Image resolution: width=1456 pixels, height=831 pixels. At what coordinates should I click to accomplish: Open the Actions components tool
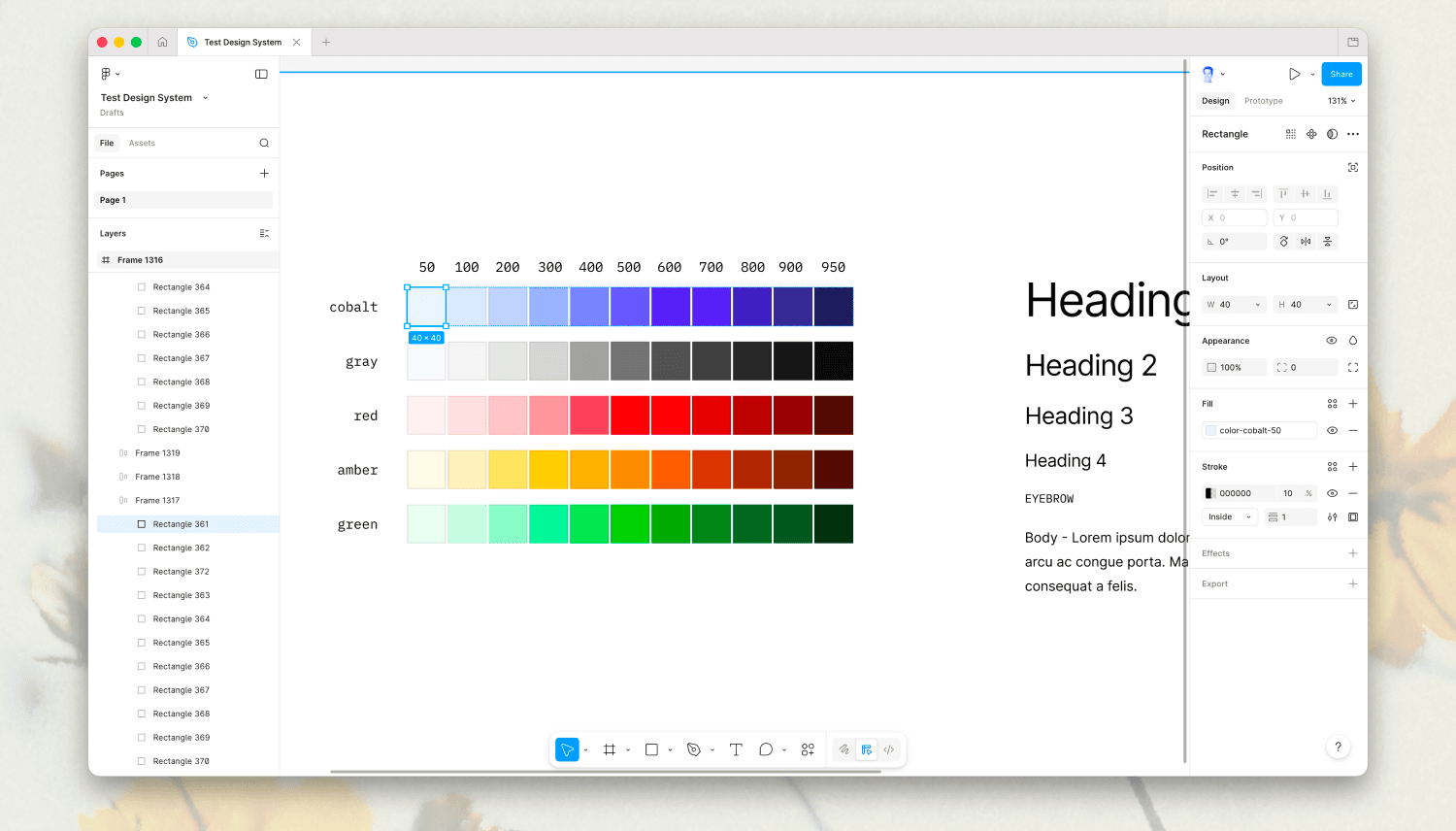point(808,749)
